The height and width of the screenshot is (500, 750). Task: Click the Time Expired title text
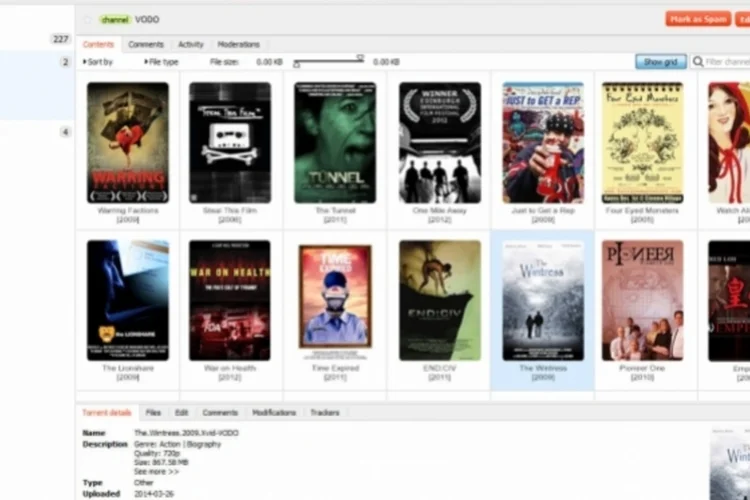(335, 368)
